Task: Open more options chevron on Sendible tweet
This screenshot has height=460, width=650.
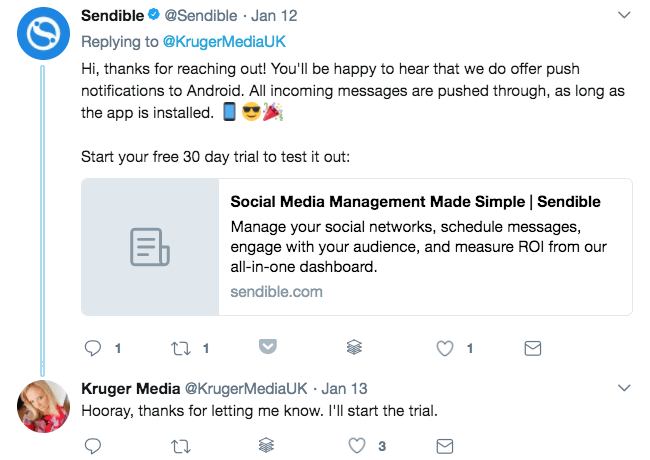Action: 624,16
